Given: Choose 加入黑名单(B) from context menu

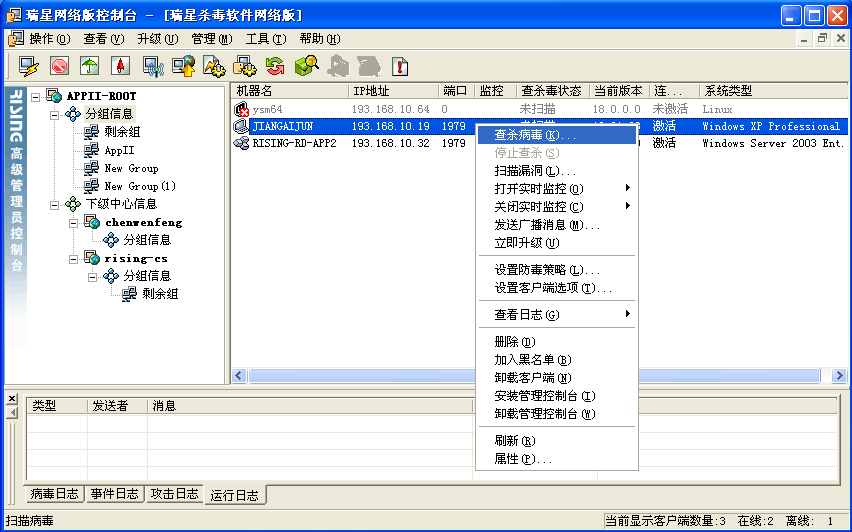Looking at the screenshot, I should click(x=557, y=359).
